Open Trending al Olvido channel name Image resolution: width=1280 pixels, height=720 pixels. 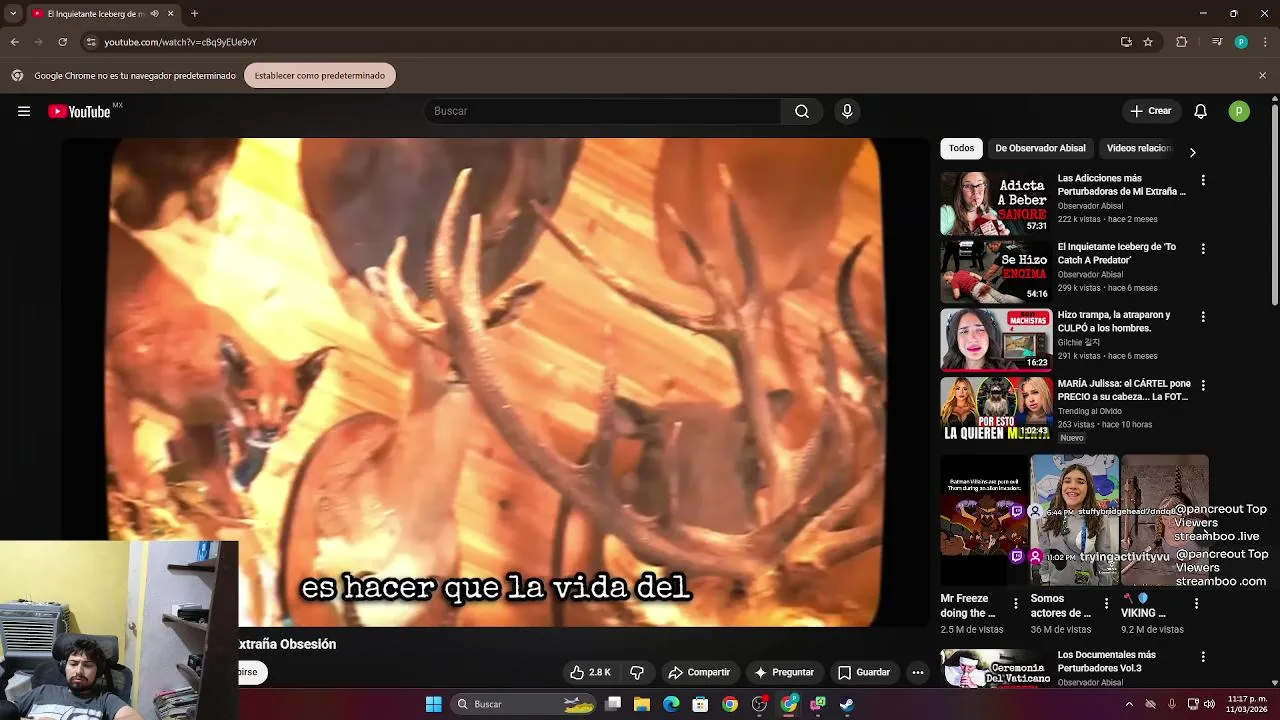(1090, 411)
